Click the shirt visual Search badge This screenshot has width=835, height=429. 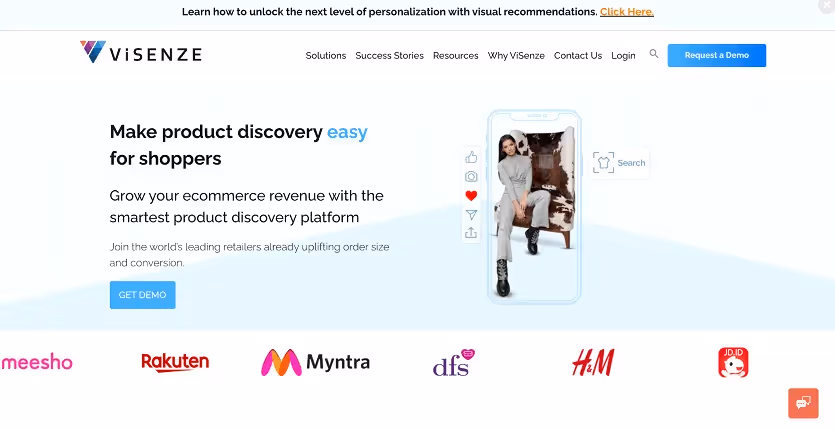pyautogui.click(x=619, y=163)
